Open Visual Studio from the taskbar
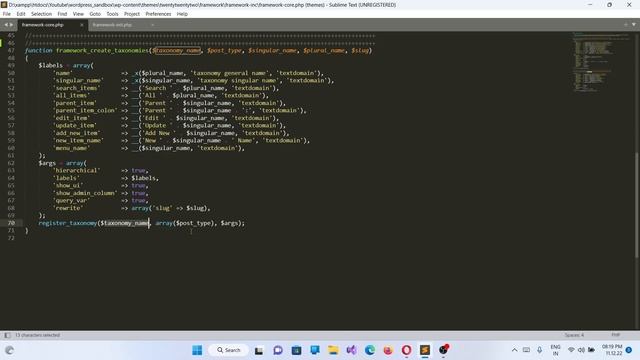The width and height of the screenshot is (640, 360). pos(351,350)
